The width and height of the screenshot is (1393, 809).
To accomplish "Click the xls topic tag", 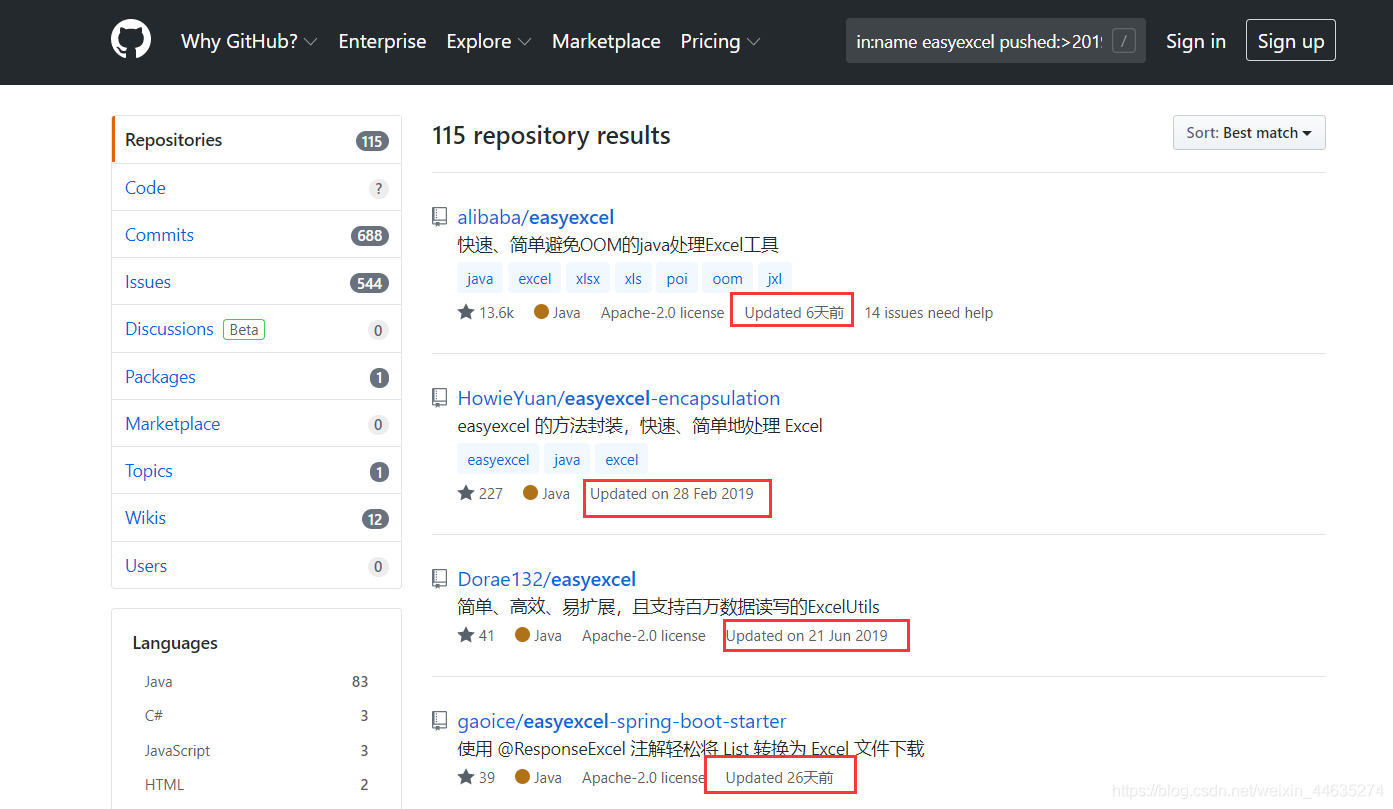I will 633,279.
